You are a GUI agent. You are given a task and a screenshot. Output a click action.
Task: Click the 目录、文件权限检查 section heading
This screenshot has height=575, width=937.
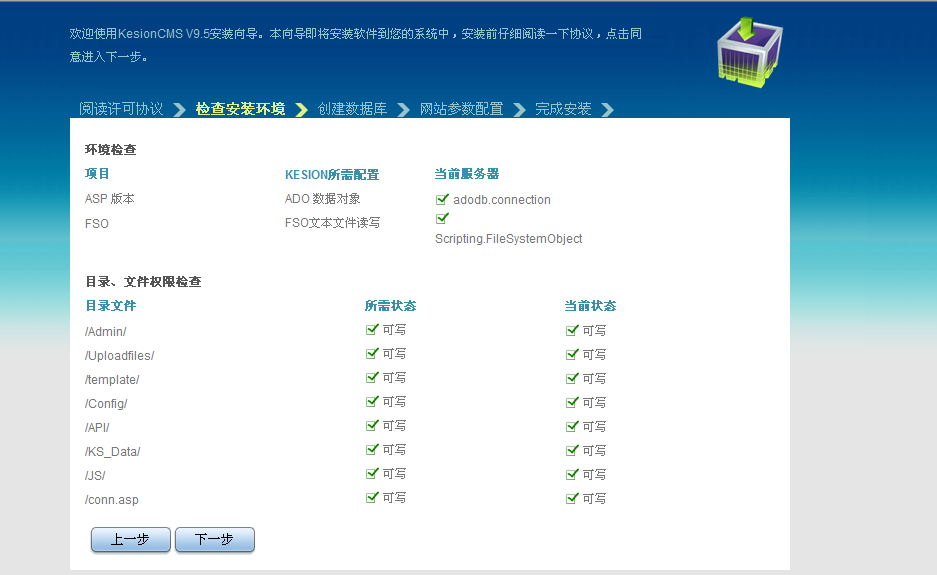coord(143,282)
